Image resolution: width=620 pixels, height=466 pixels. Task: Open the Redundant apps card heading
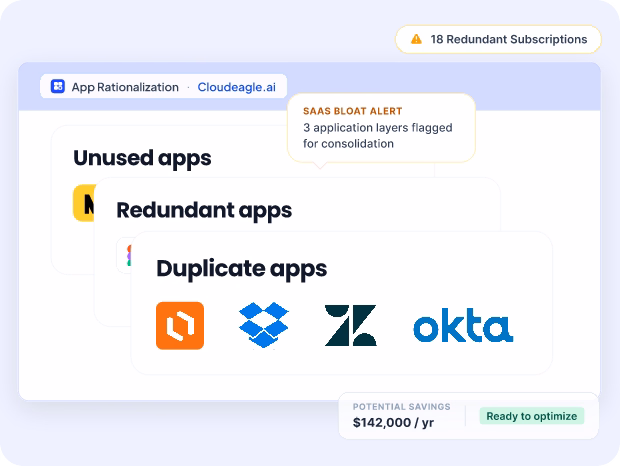point(204,210)
